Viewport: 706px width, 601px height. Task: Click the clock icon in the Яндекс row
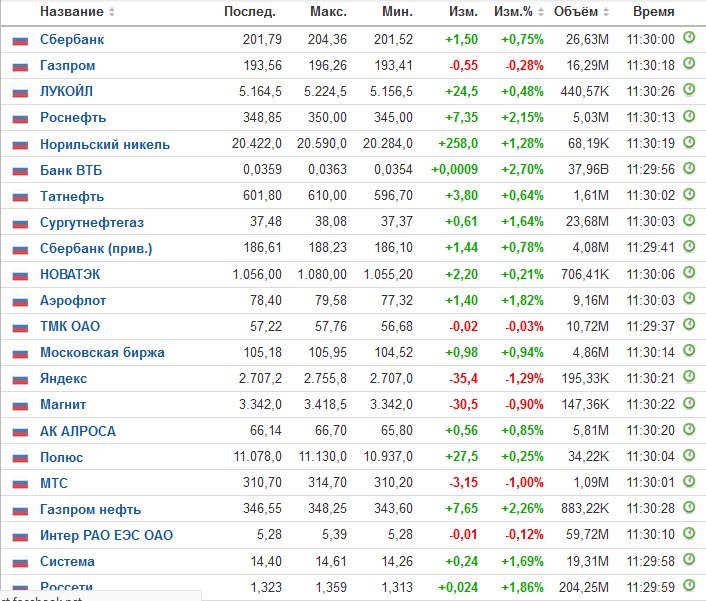[689, 376]
